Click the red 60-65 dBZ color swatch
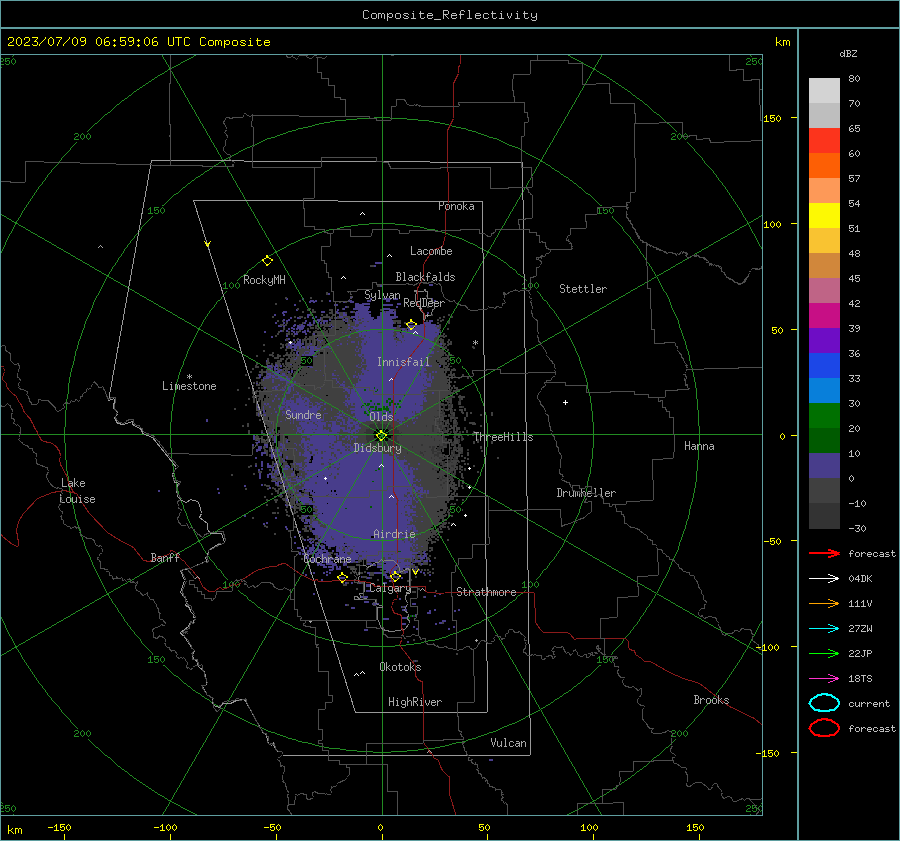 pos(824,141)
